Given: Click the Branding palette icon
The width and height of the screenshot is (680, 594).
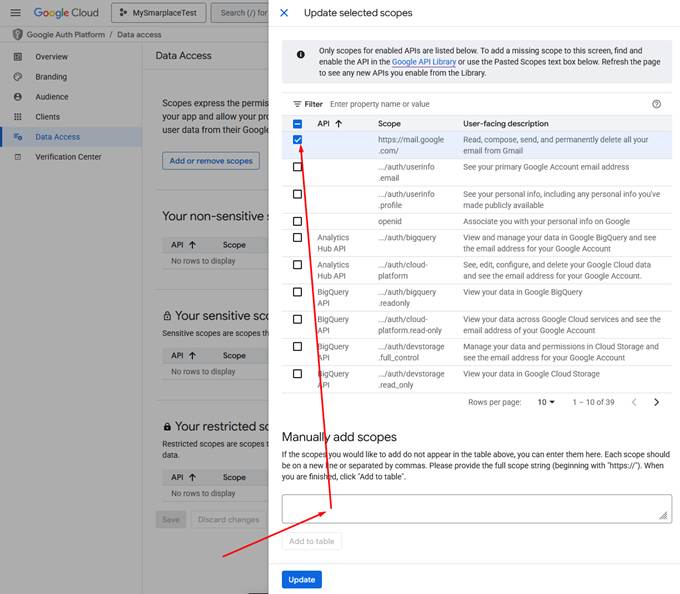Looking at the screenshot, I should coord(18,77).
